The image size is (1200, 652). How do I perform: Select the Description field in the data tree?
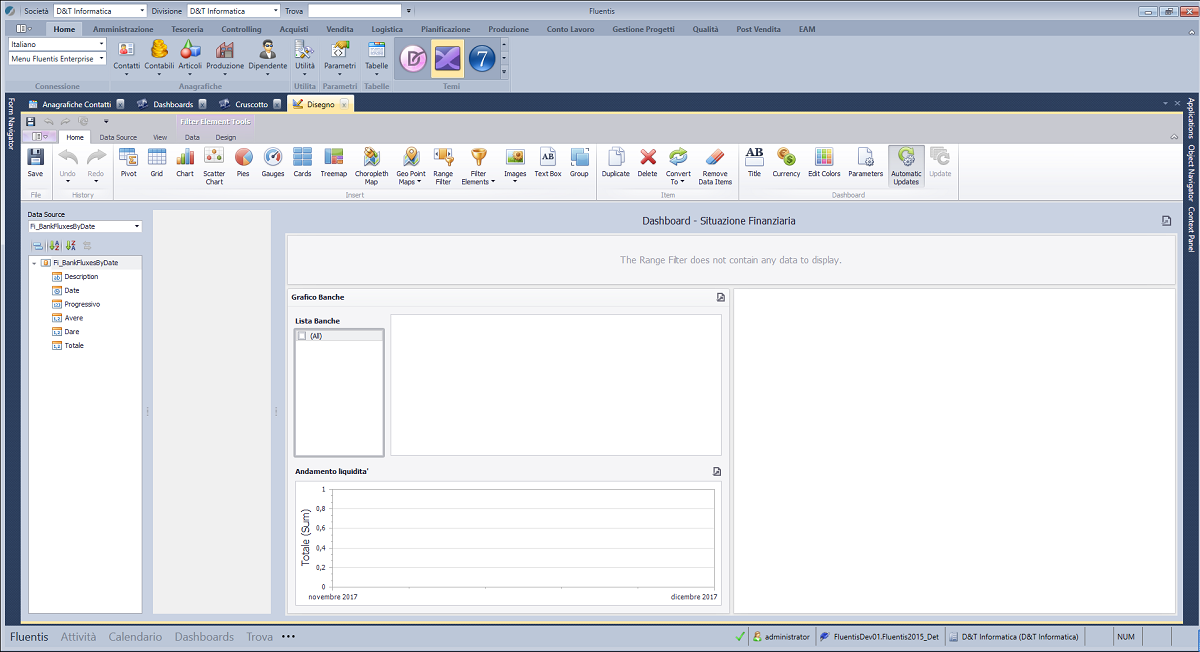81,276
